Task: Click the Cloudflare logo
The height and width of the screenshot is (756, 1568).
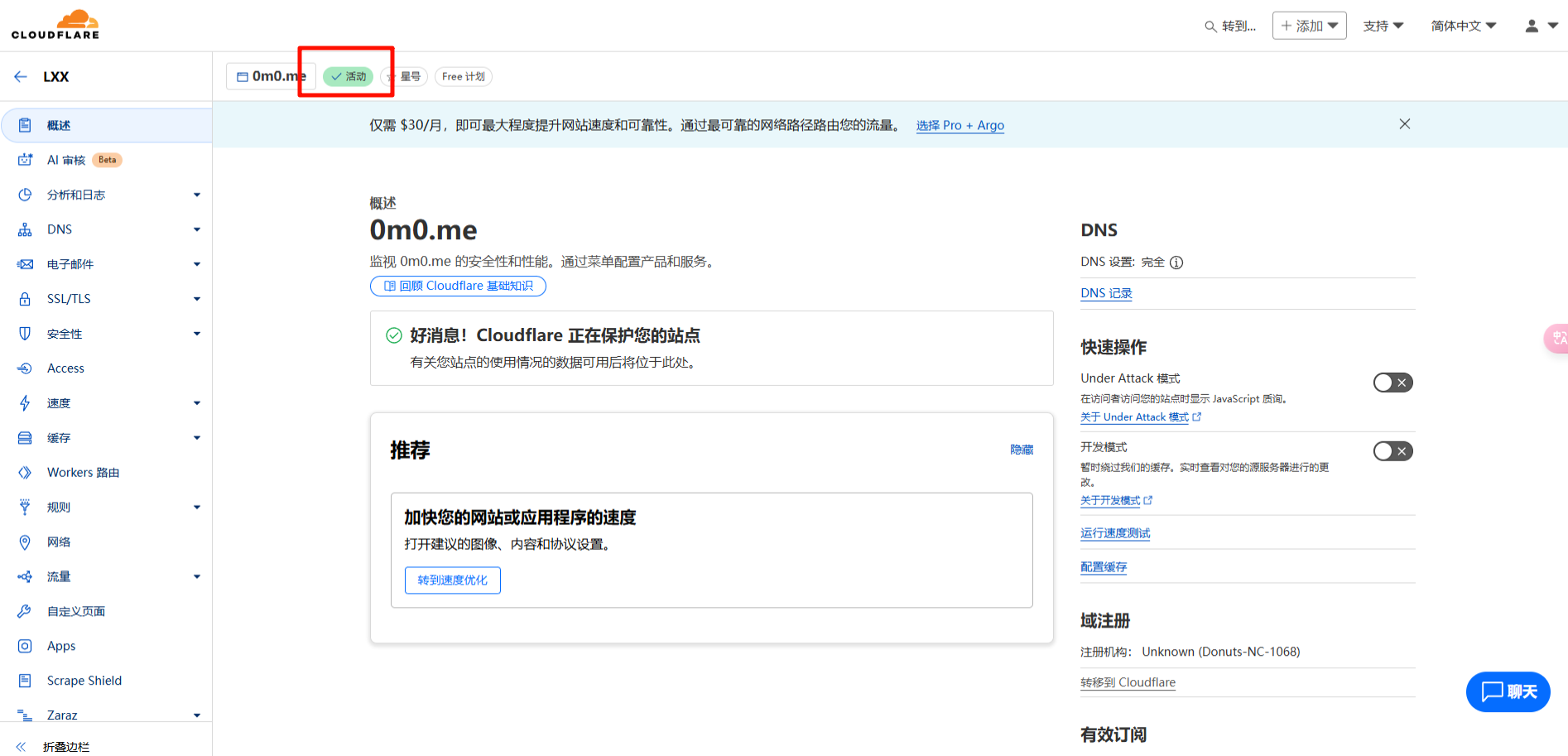Action: [x=55, y=25]
